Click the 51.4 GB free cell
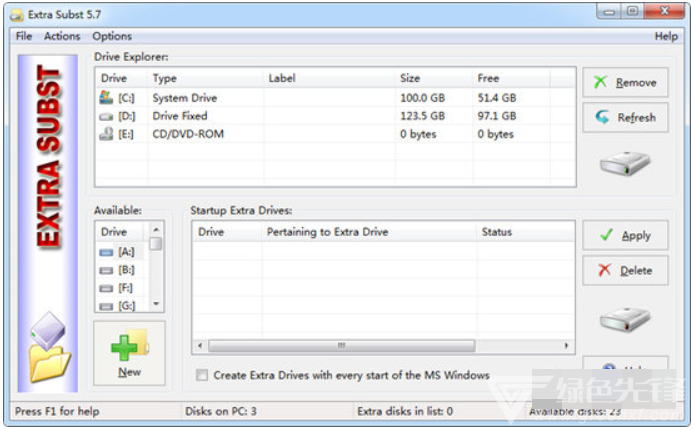This screenshot has width=695, height=429. 497,98
